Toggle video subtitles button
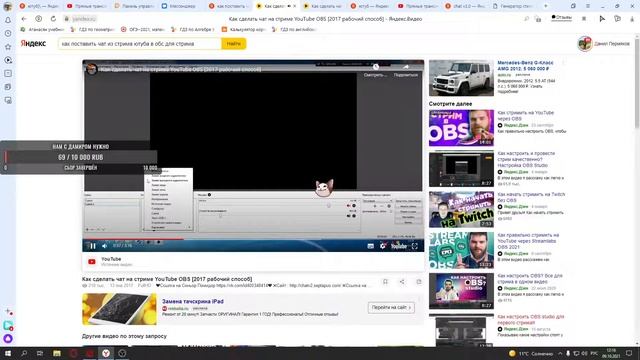 click(x=370, y=246)
